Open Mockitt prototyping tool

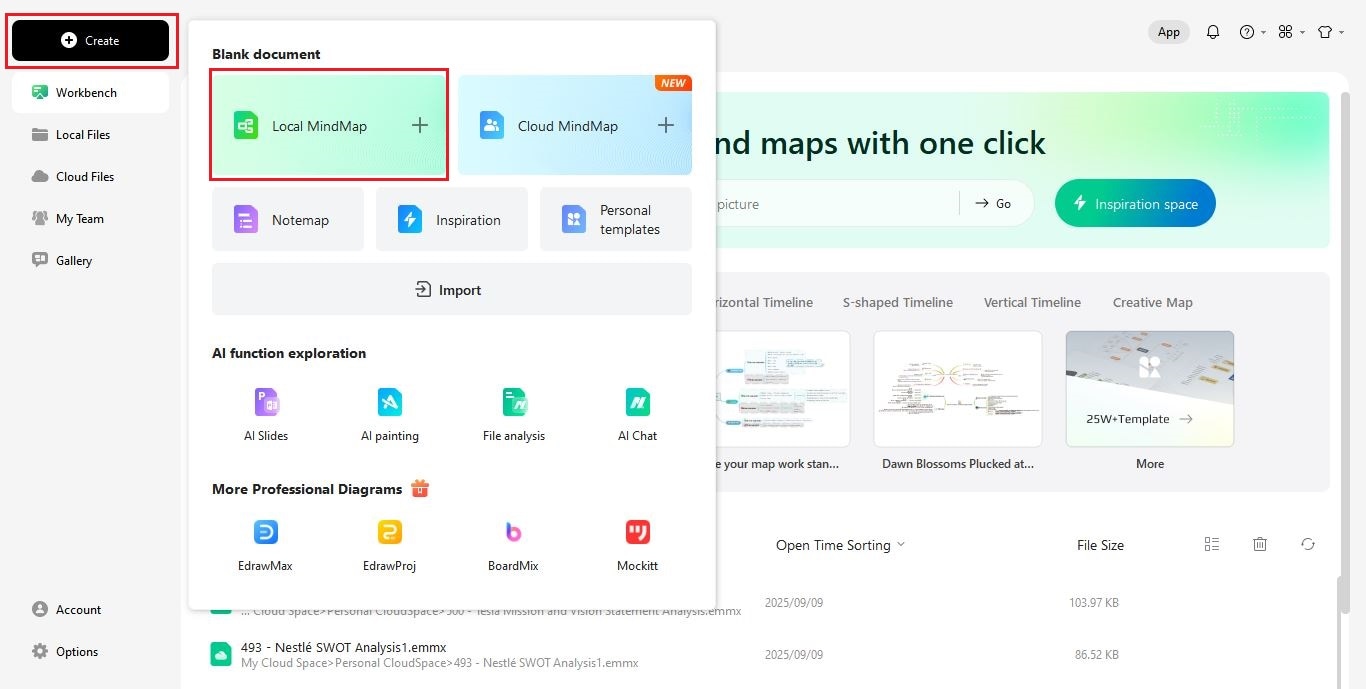[637, 542]
